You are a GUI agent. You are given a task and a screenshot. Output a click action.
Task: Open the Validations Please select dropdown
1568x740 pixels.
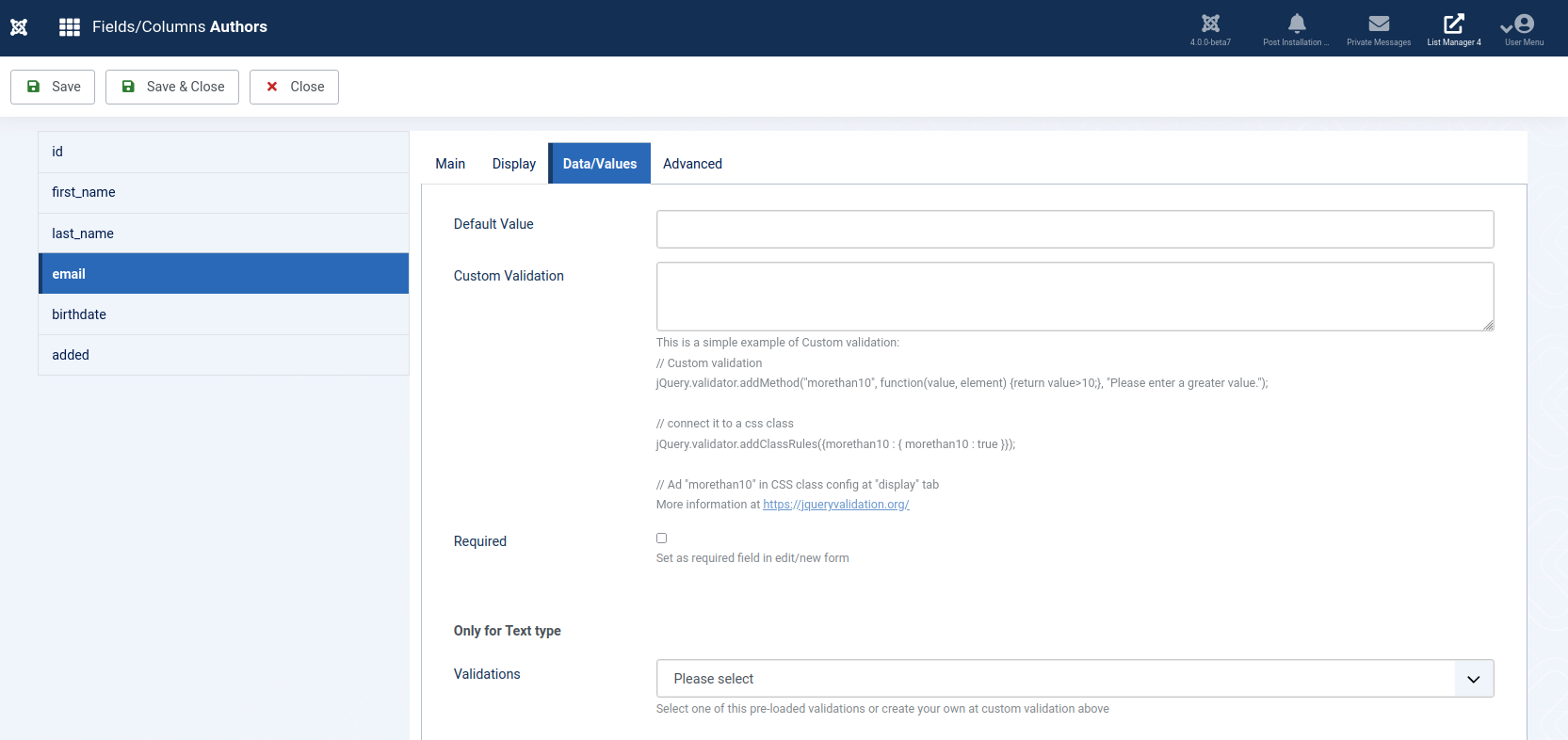[x=1075, y=679]
